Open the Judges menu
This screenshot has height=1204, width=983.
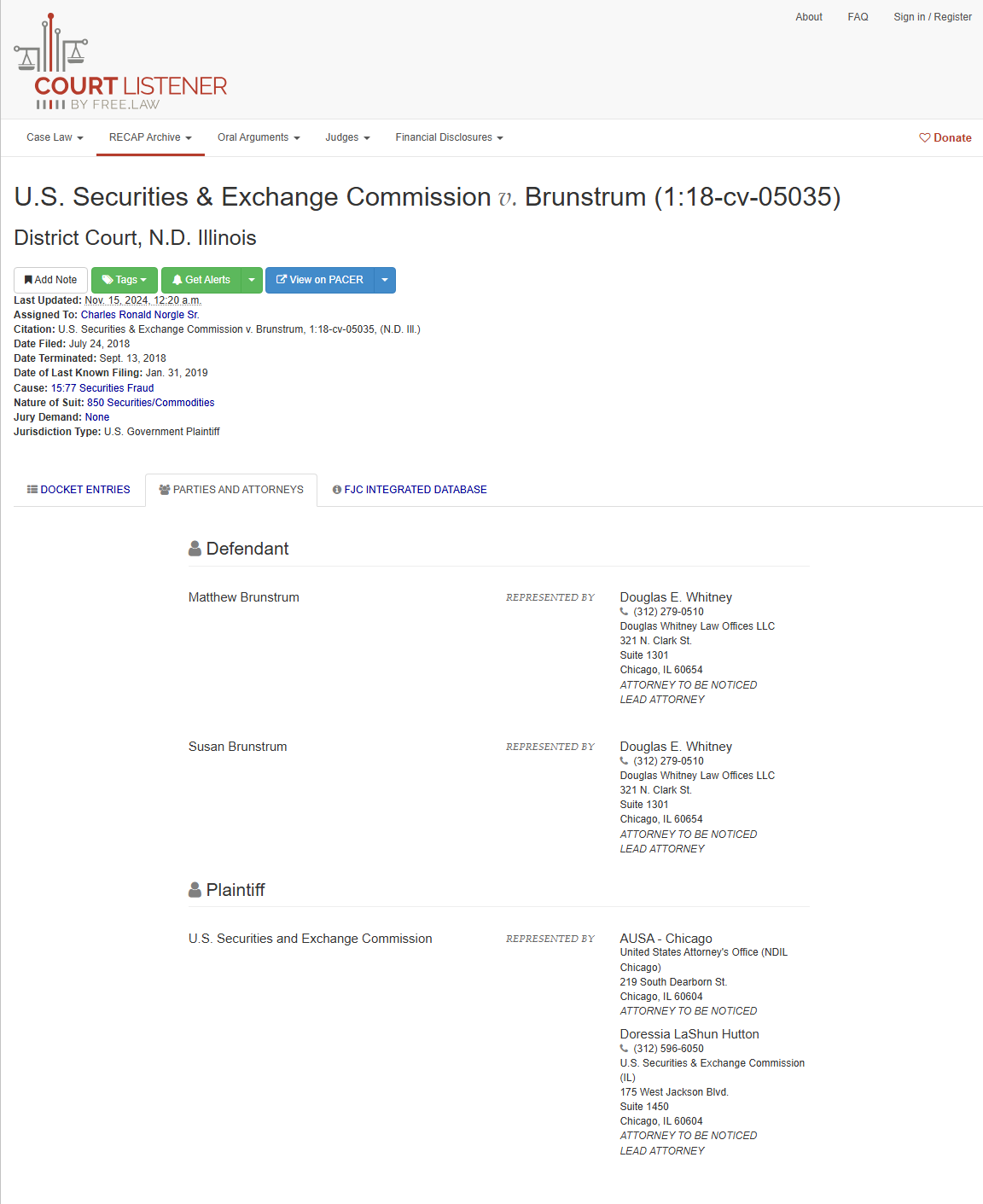click(x=347, y=137)
